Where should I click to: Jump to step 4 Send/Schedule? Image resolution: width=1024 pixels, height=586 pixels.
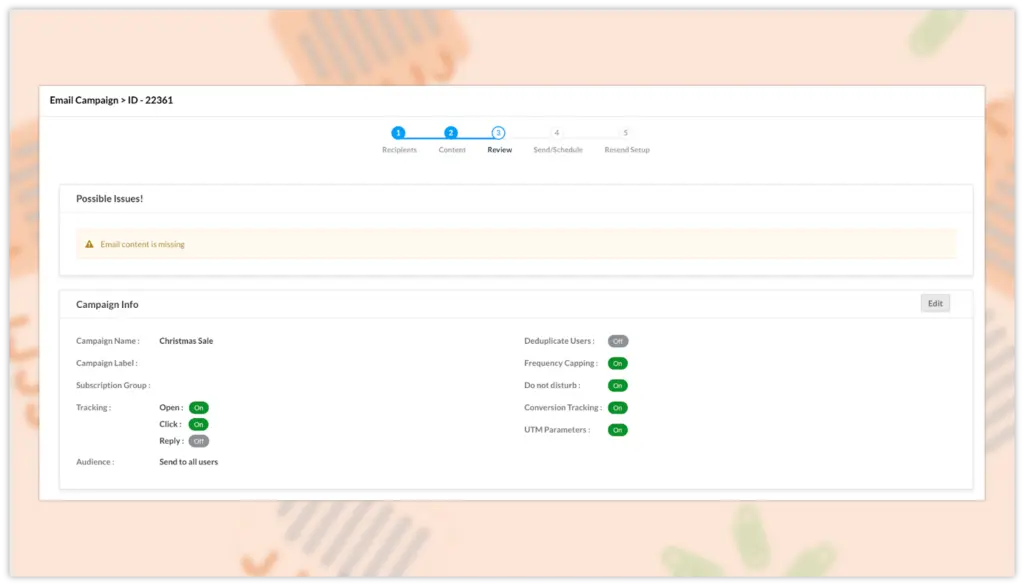[x=557, y=133]
